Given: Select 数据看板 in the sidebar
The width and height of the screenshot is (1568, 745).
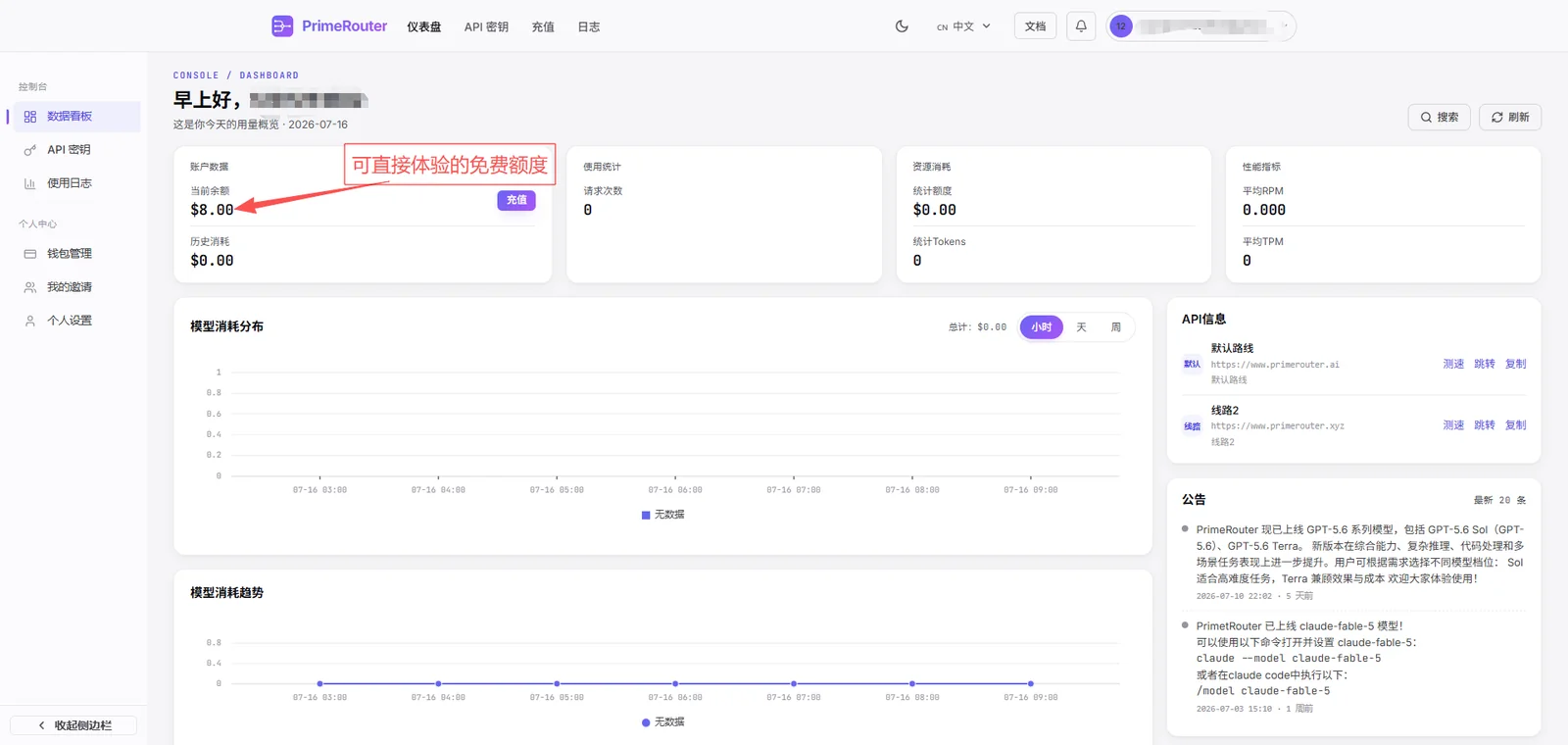Looking at the screenshot, I should [x=76, y=117].
